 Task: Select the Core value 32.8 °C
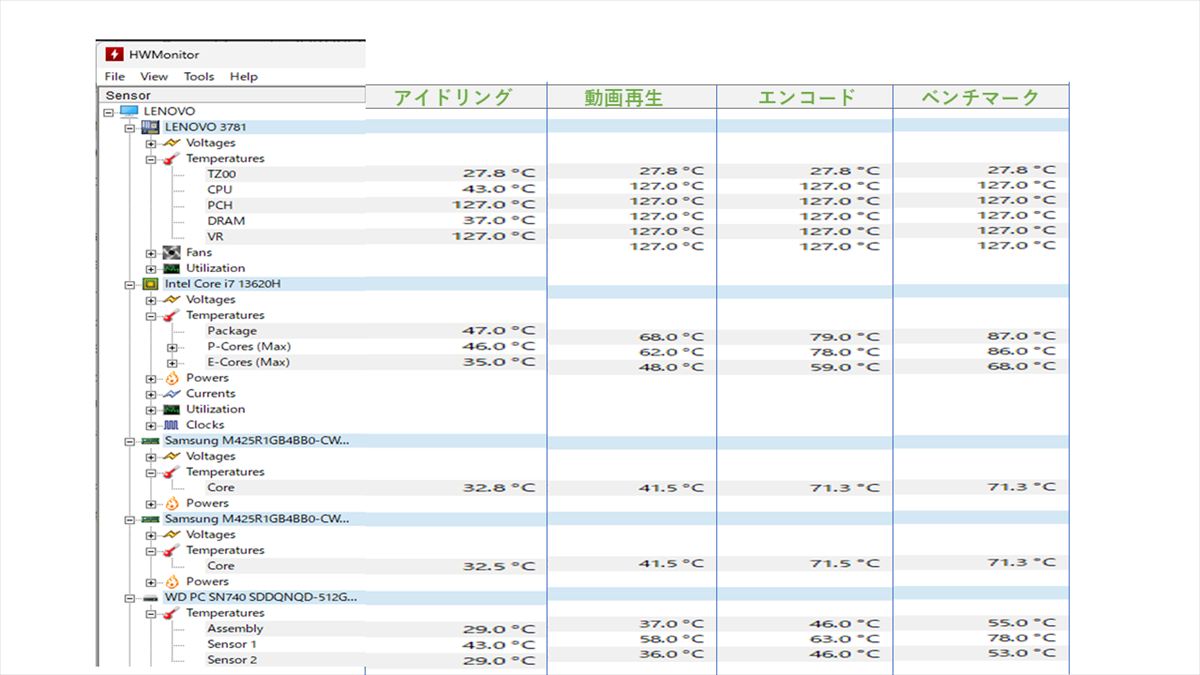[x=498, y=488]
